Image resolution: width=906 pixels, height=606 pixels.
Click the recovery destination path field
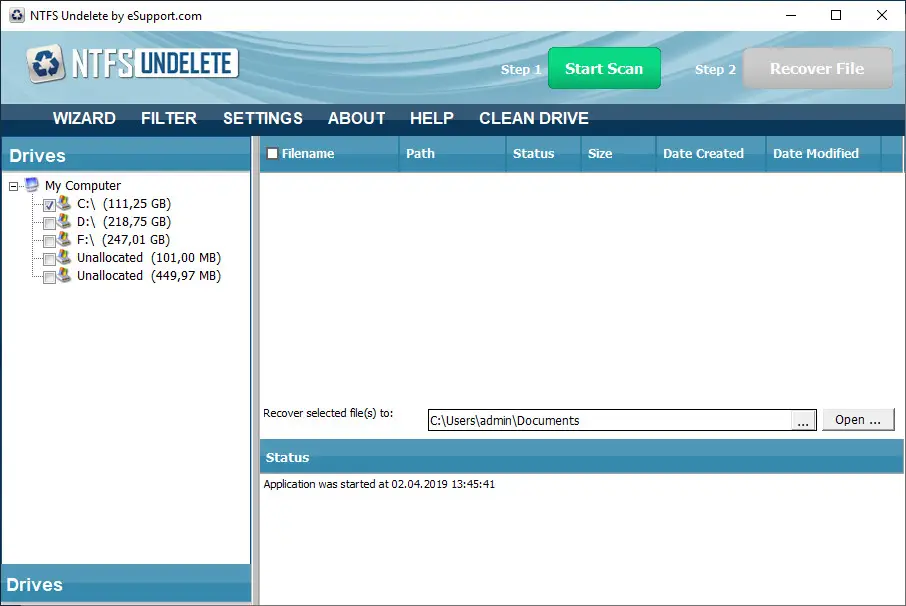point(610,421)
